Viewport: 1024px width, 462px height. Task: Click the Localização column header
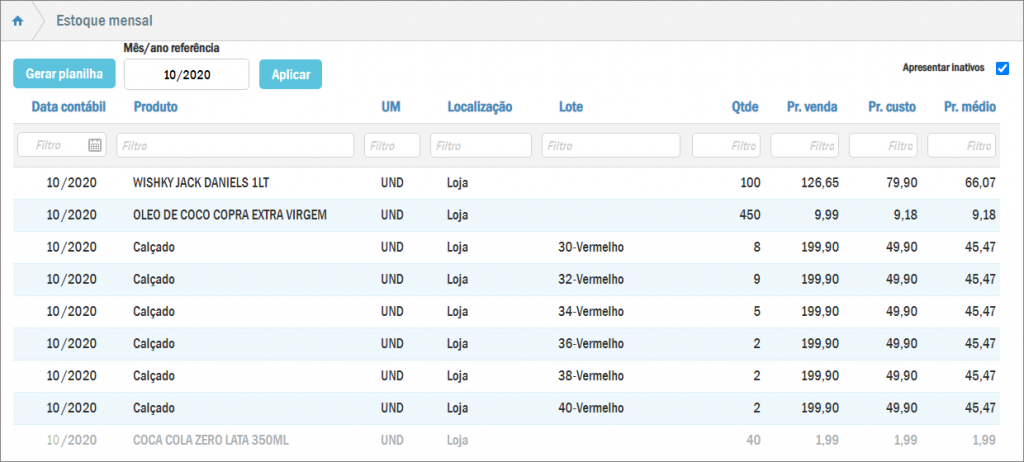point(479,107)
